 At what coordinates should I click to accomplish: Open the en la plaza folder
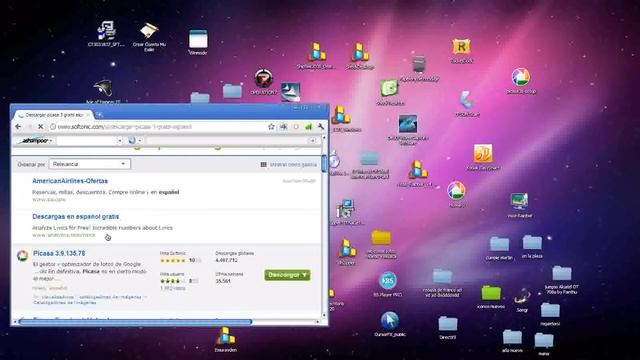pyautogui.click(x=532, y=246)
